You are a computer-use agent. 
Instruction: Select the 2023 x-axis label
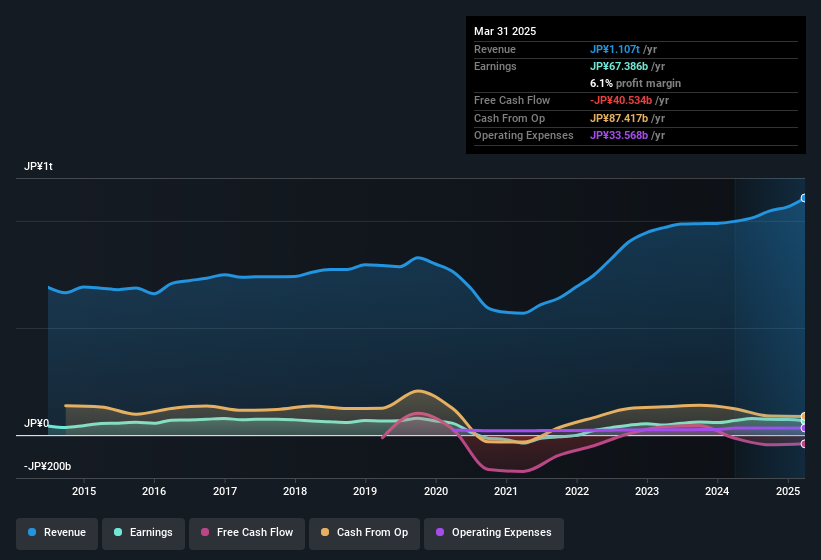pos(647,491)
